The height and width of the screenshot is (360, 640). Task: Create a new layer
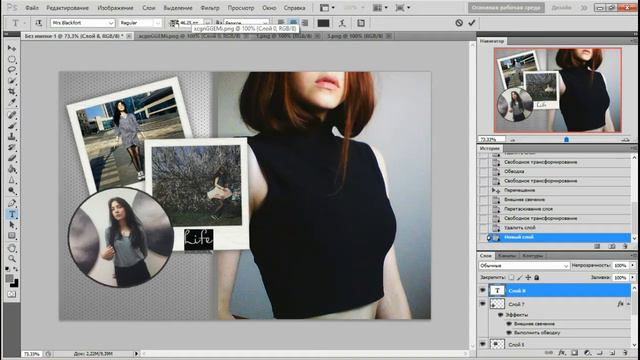(x=612, y=353)
